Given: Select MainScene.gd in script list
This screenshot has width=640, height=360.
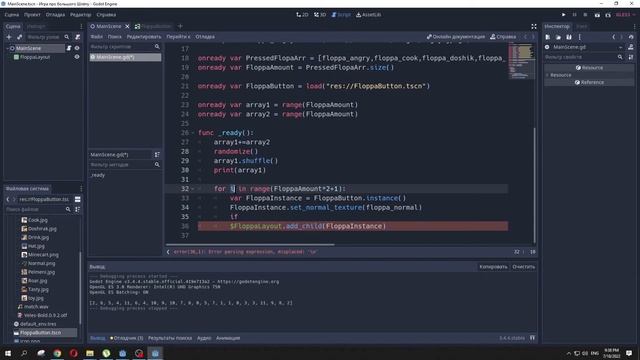Looking at the screenshot, I should tap(125, 57).
